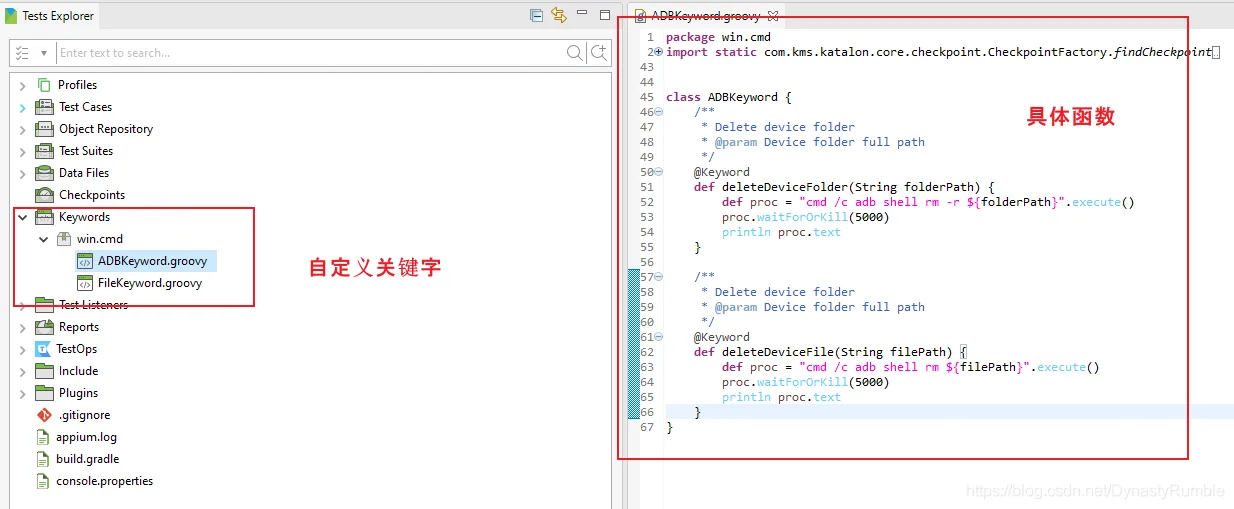Click Collapse All icon in Tests Explorer

tap(537, 15)
